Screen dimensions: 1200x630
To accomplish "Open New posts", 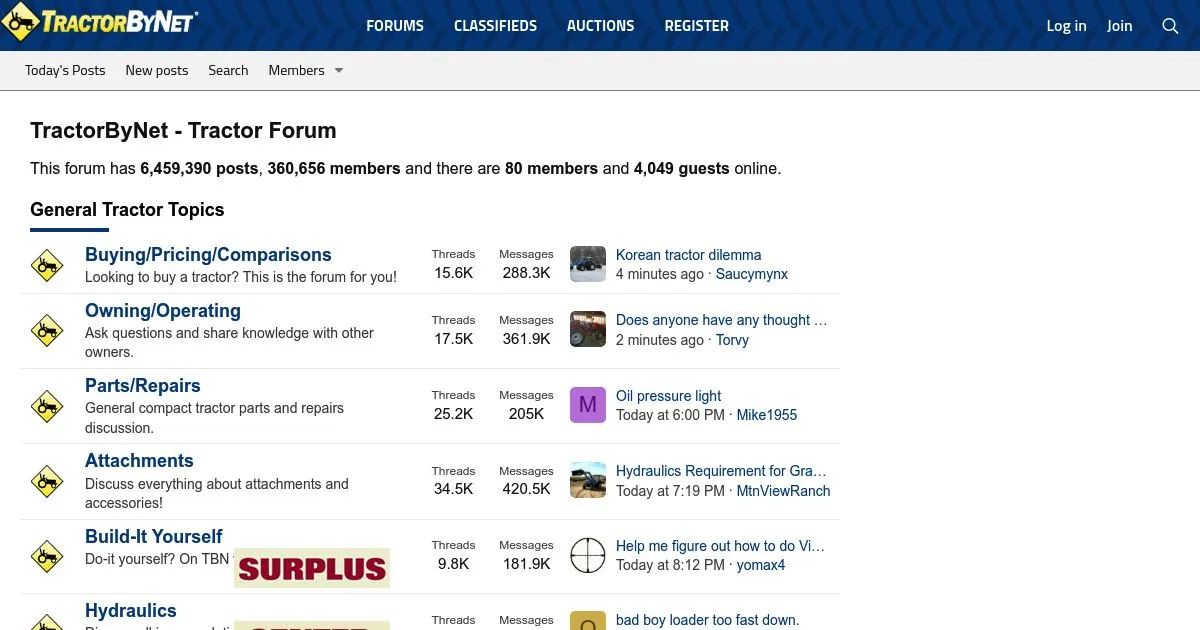I will tap(157, 70).
